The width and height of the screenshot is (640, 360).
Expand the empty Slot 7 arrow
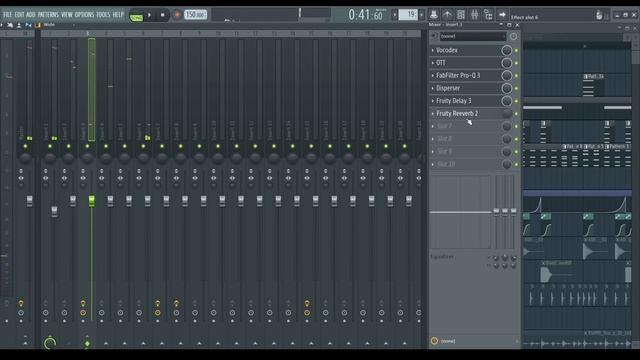433,126
